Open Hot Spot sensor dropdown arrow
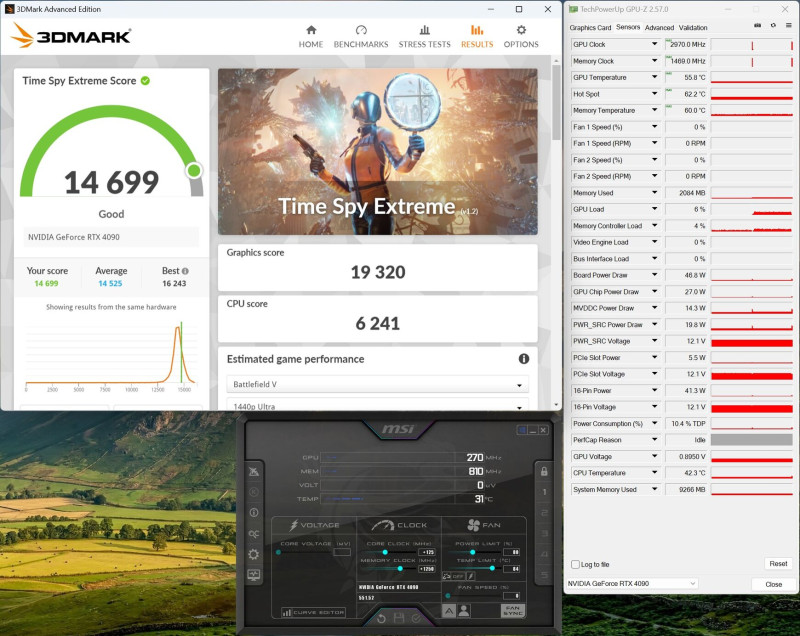The width and height of the screenshot is (800, 636). [654, 94]
